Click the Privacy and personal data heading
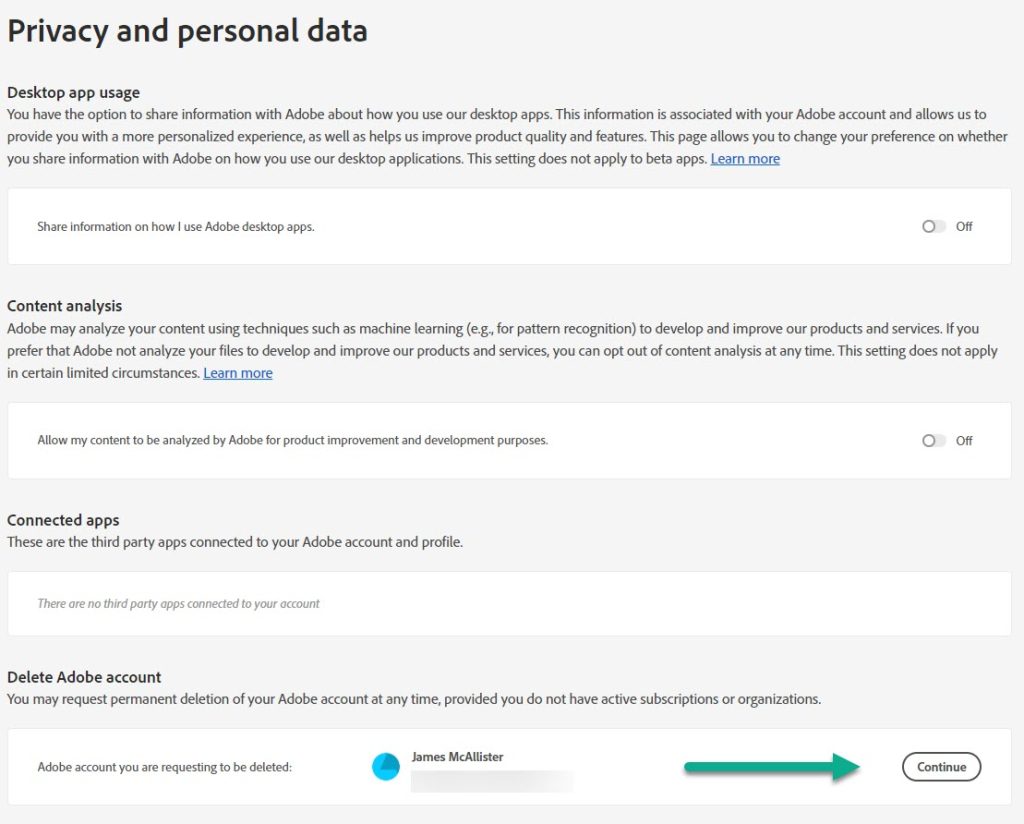 click(187, 31)
